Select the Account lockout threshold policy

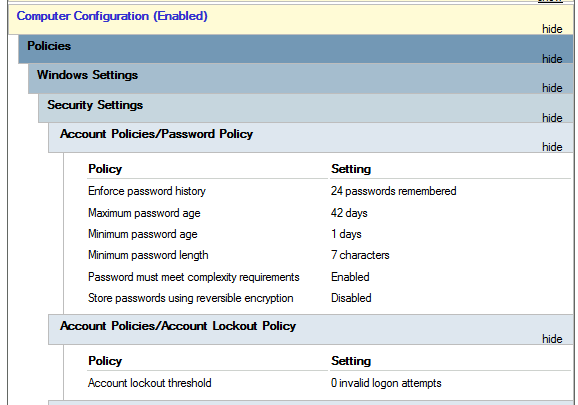click(x=150, y=383)
